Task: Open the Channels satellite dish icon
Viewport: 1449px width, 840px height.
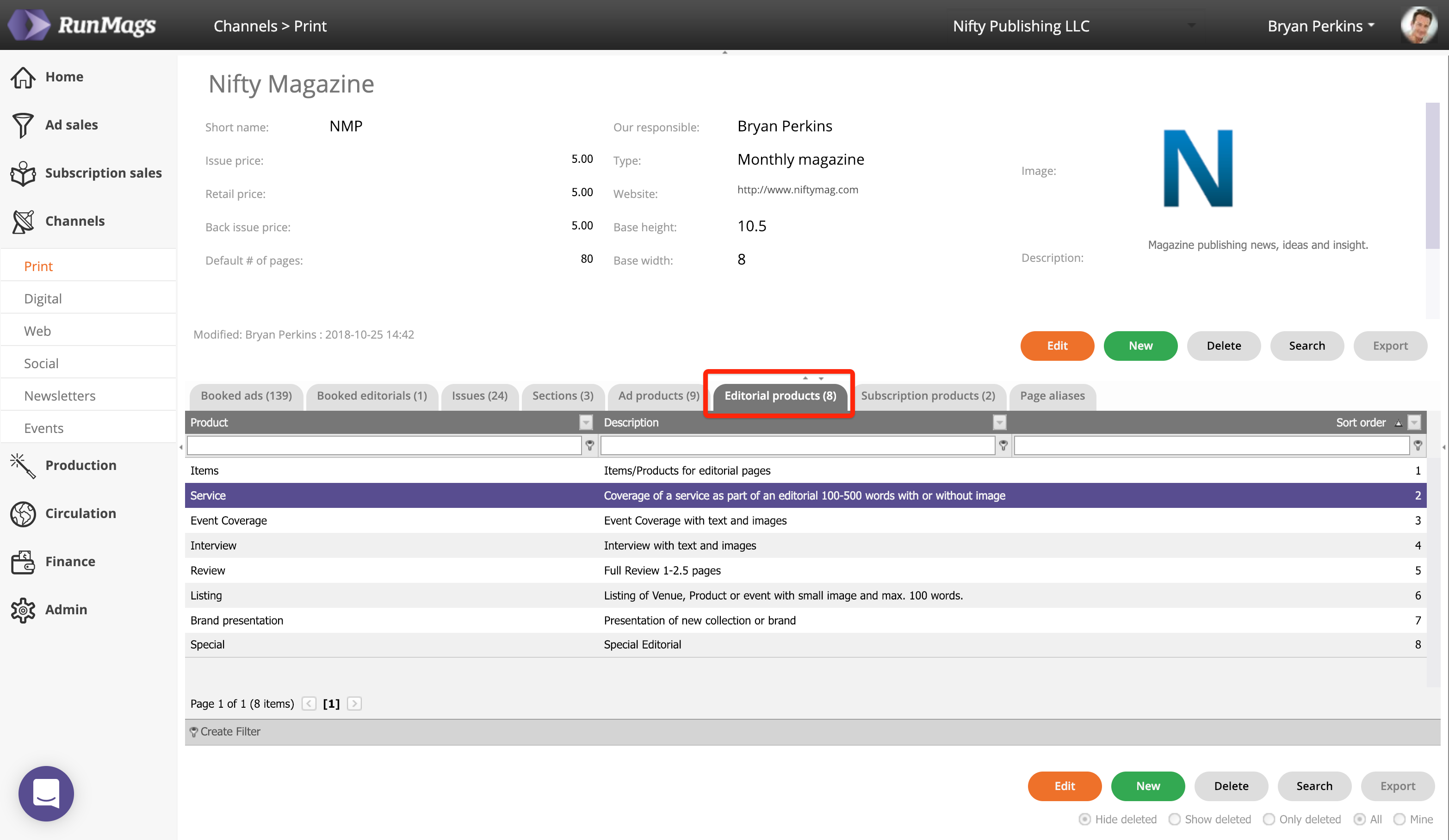Action: 23,222
